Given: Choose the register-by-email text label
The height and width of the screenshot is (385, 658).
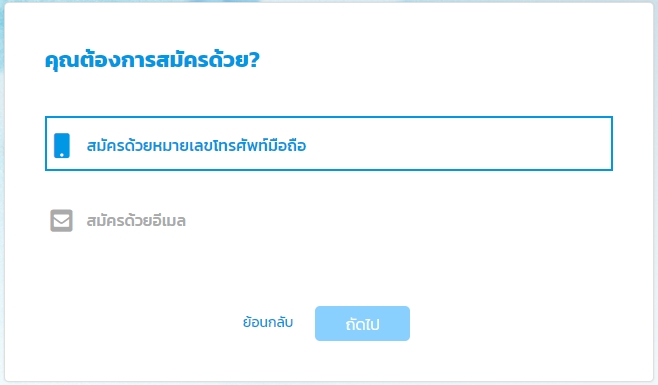Looking at the screenshot, I should pos(136,220).
